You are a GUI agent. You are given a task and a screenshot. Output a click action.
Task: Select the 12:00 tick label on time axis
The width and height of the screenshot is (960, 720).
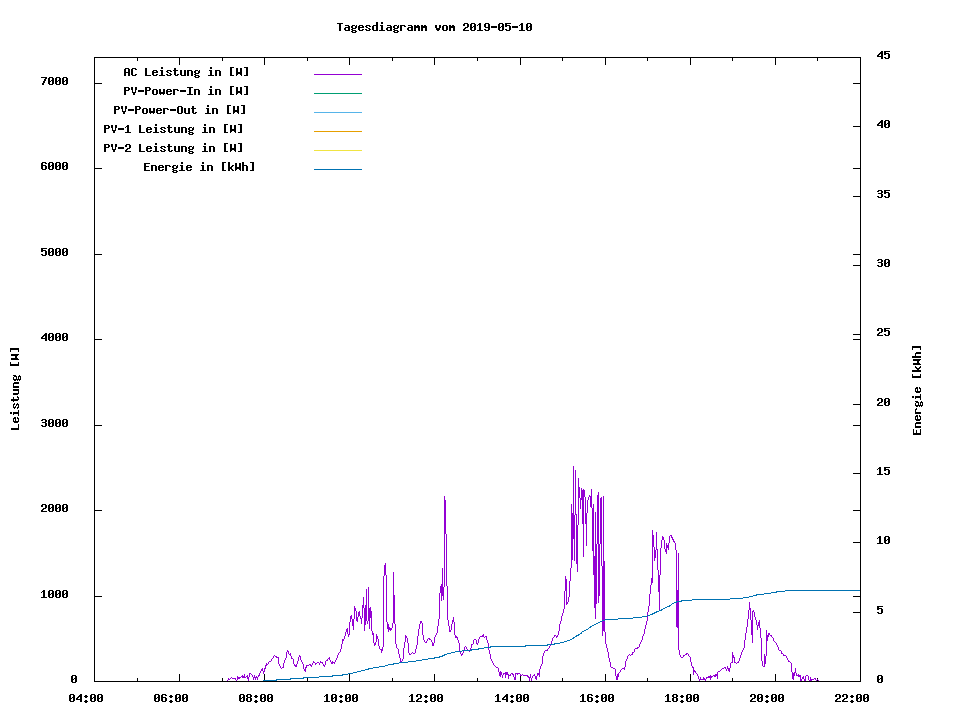(x=426, y=698)
